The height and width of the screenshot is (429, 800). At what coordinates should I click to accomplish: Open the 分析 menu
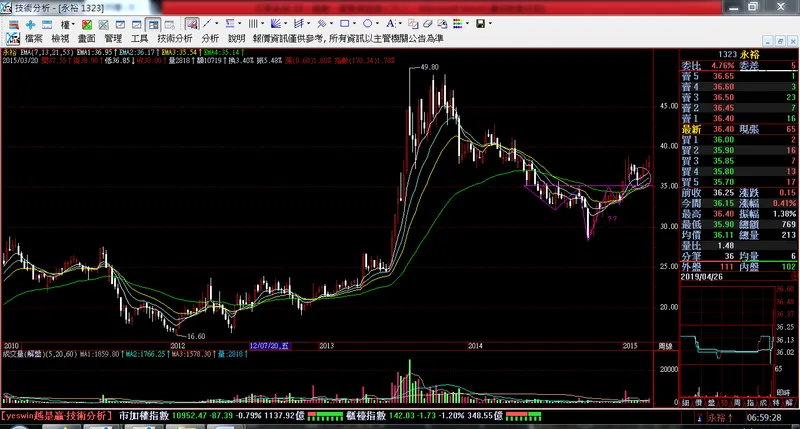210,39
